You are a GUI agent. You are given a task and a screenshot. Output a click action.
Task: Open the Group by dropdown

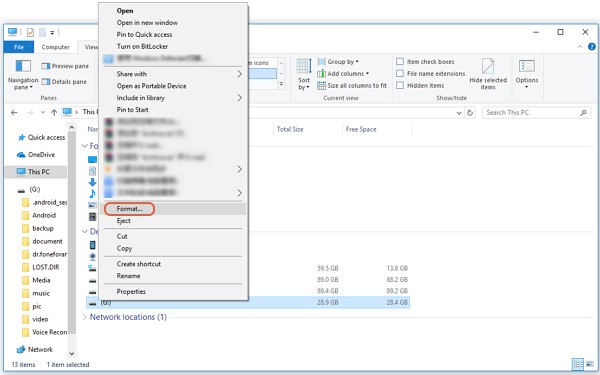(x=338, y=62)
